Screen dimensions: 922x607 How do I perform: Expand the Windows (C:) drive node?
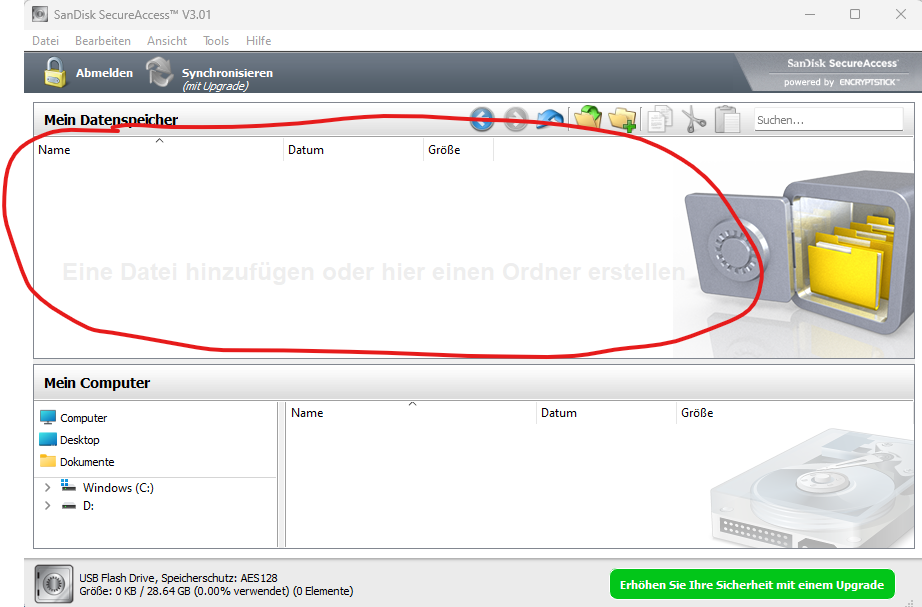47,488
